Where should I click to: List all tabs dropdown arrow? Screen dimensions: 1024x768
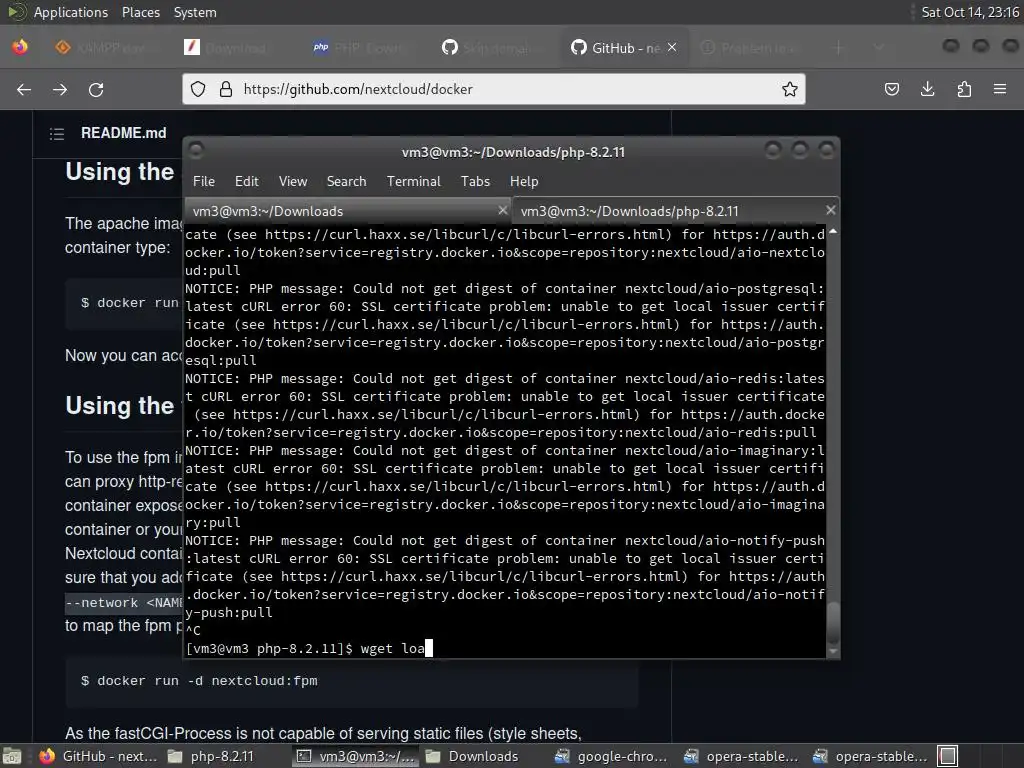coord(879,48)
